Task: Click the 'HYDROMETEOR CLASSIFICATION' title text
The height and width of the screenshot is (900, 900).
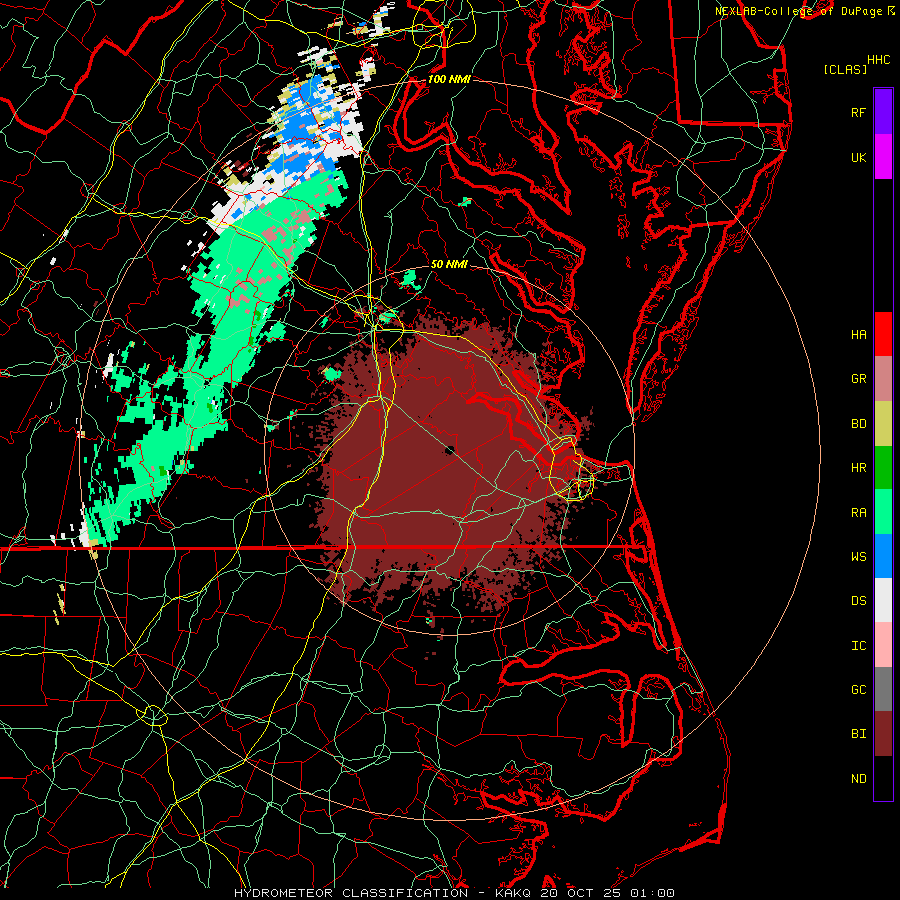Action: point(351,893)
